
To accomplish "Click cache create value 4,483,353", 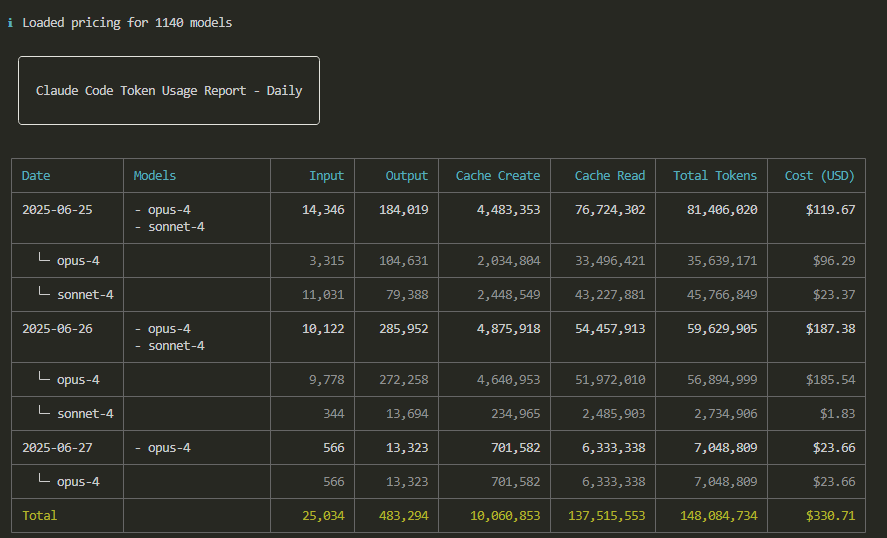I will [509, 210].
